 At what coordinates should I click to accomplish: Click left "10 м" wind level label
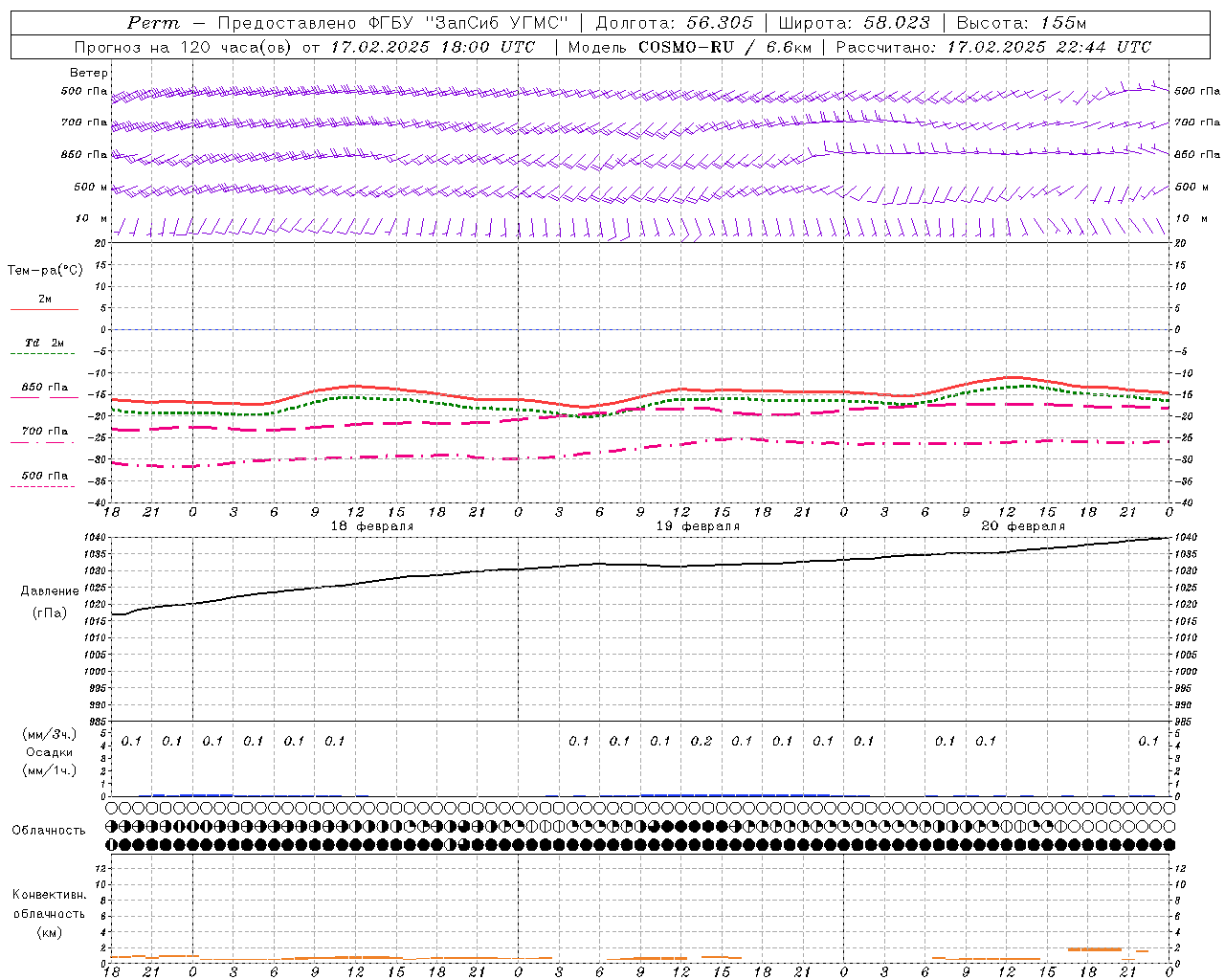click(x=92, y=218)
